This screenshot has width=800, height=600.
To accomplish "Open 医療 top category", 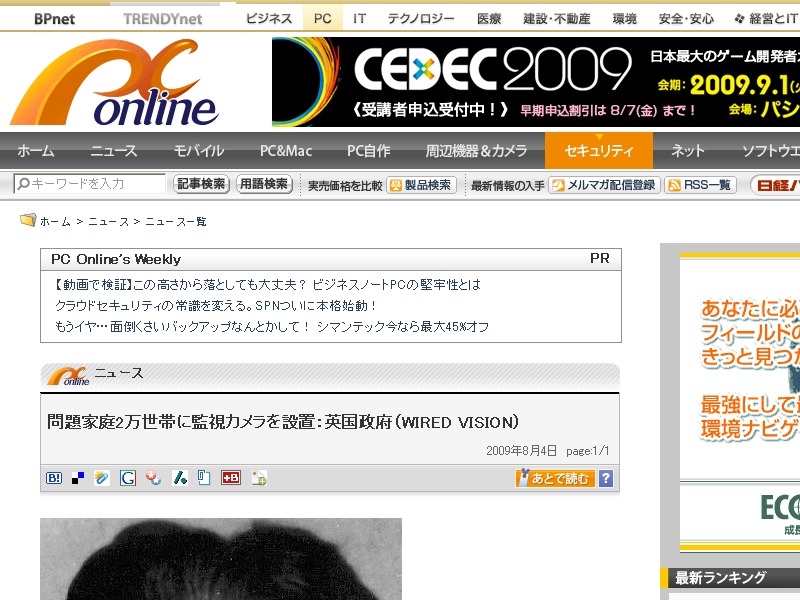I will pyautogui.click(x=489, y=19).
